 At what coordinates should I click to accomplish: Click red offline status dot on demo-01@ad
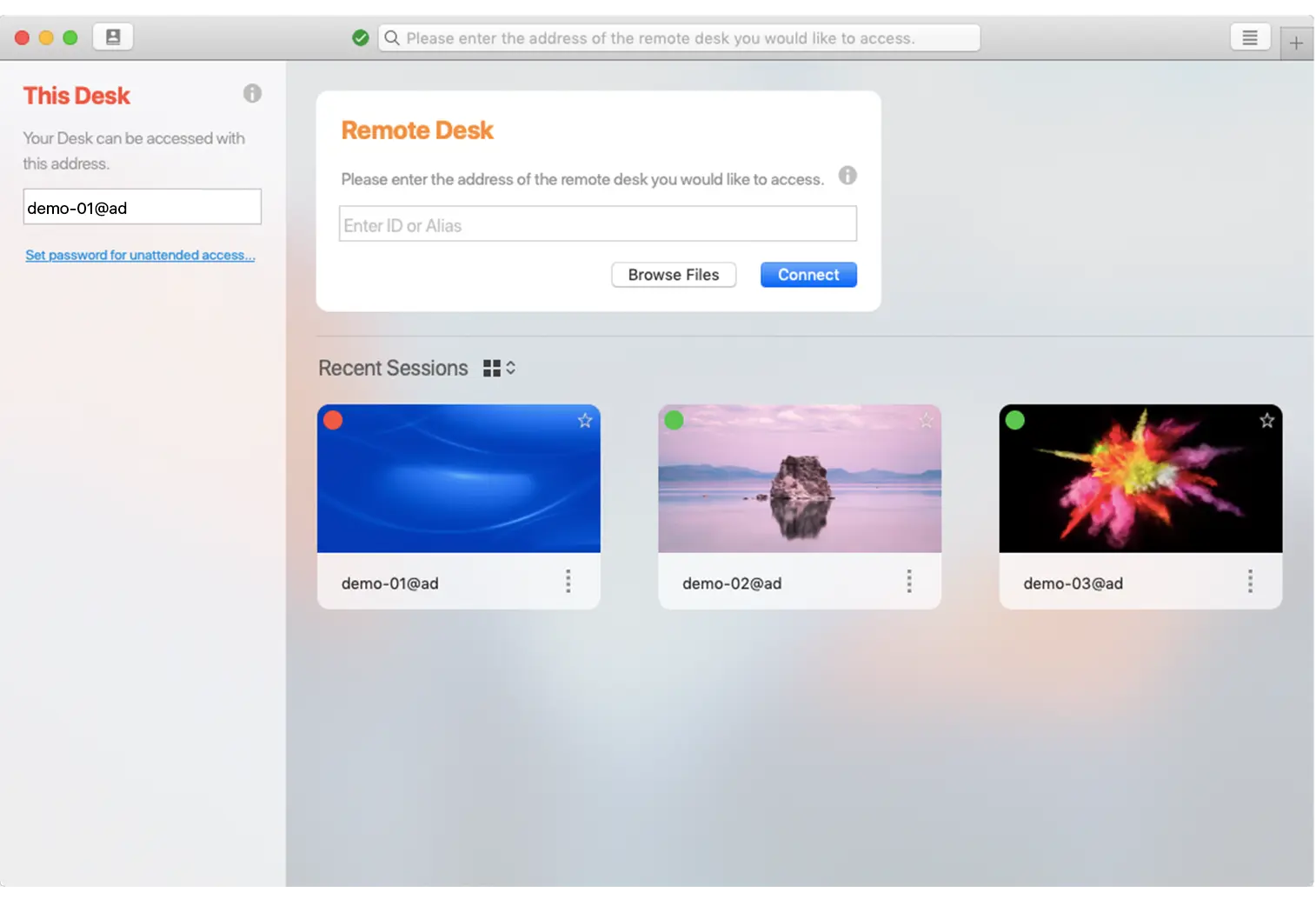(x=333, y=421)
